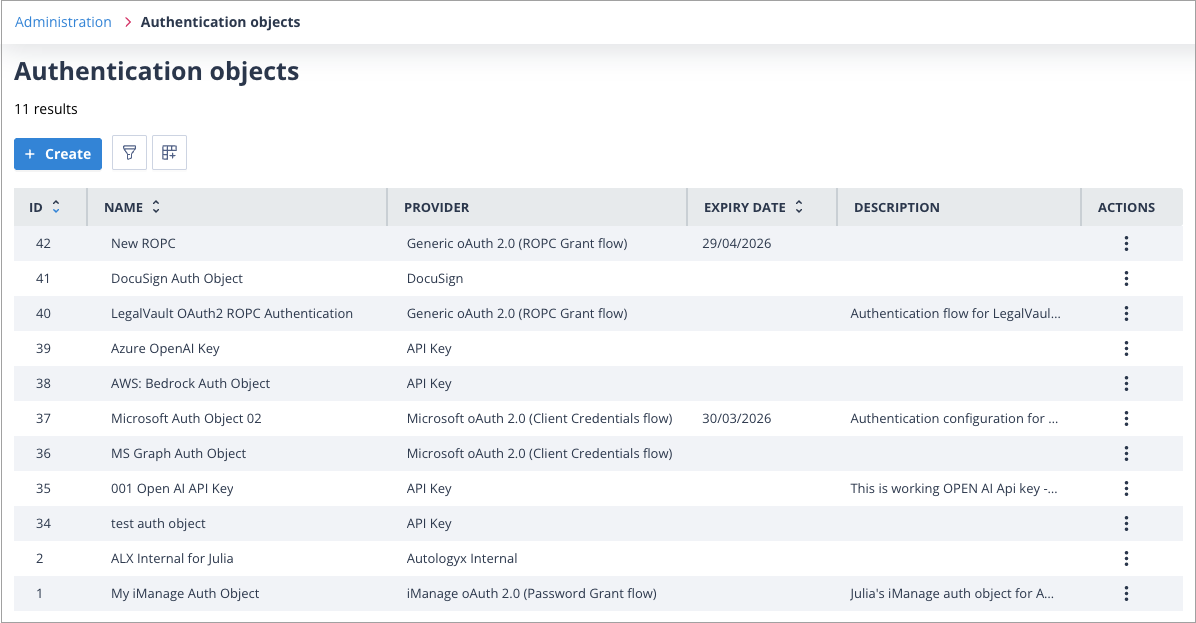Viewport: 1196px width, 623px height.
Task: Click ID 38 cell
Action: pos(43,384)
